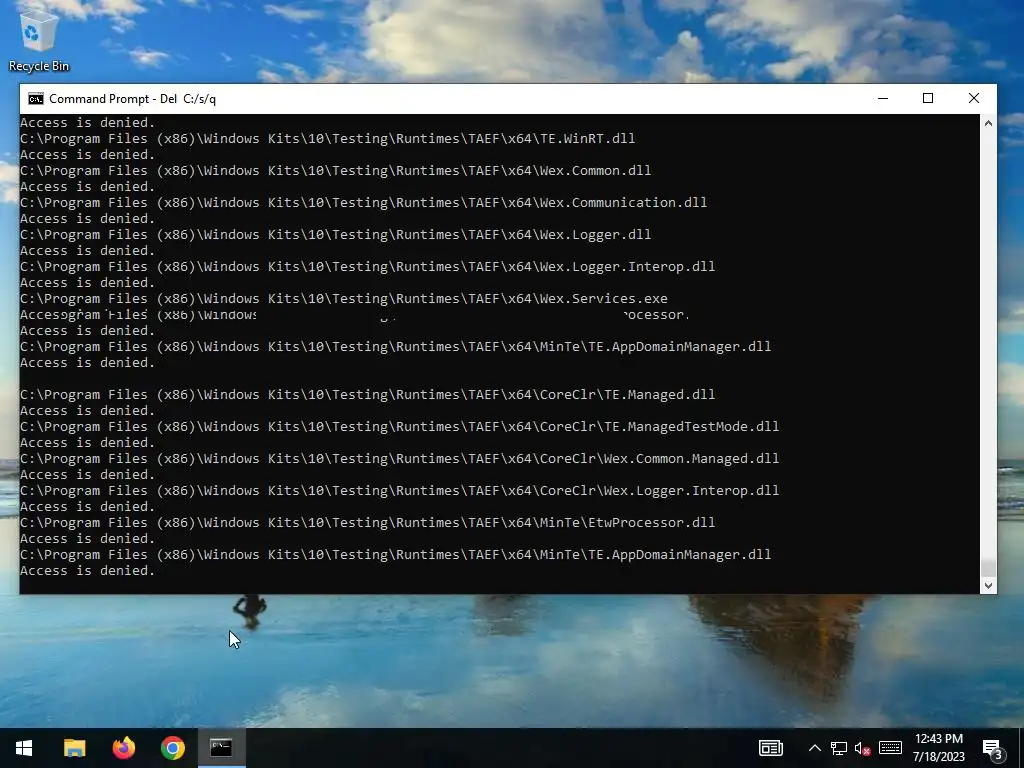Minimize the Command Prompt window
This screenshot has width=1024, height=768.
(883, 99)
